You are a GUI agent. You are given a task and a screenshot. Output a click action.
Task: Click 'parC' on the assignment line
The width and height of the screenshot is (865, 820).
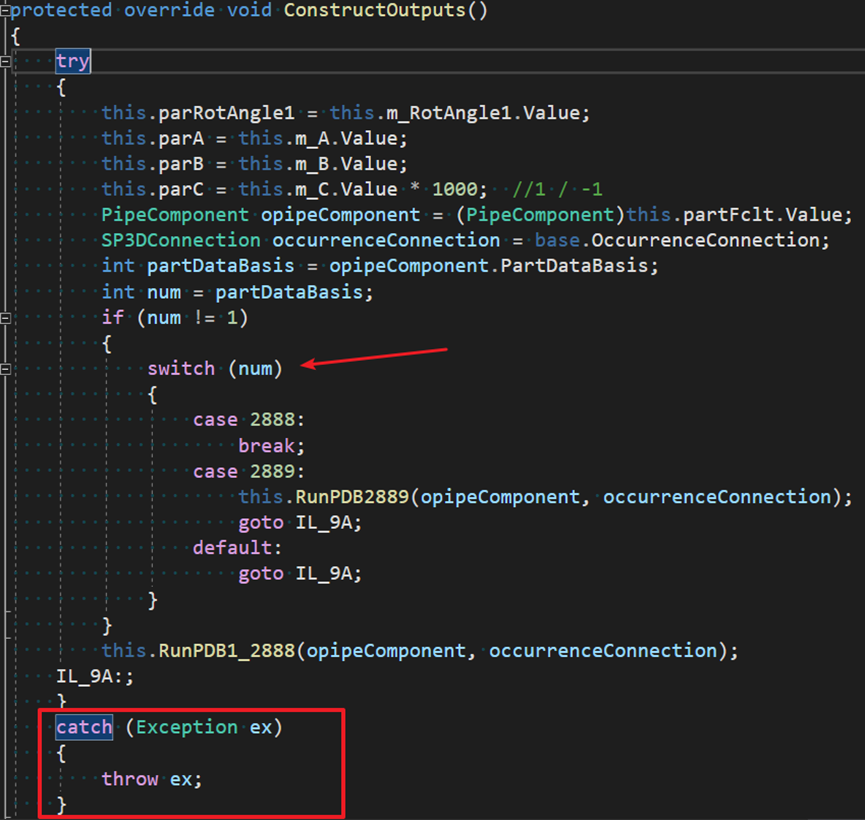coord(181,189)
